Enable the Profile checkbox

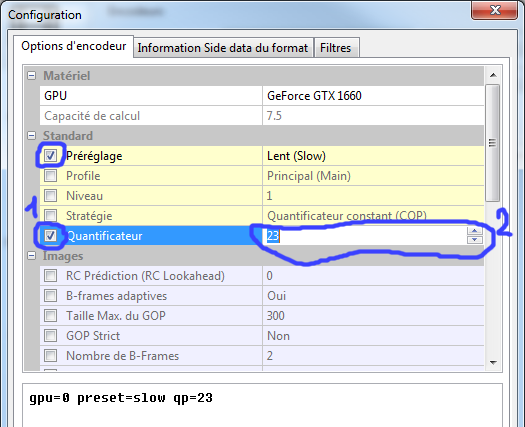[51, 175]
